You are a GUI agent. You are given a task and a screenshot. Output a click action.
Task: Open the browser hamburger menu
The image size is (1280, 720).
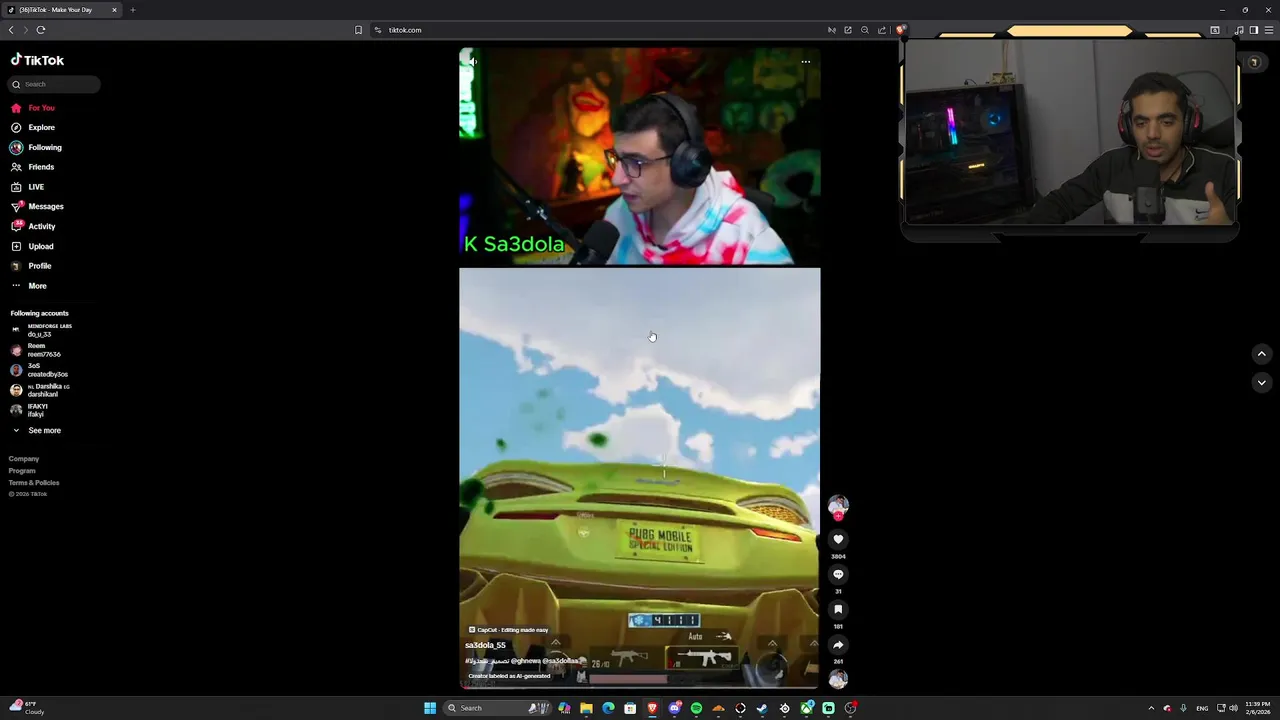[x=1269, y=30]
